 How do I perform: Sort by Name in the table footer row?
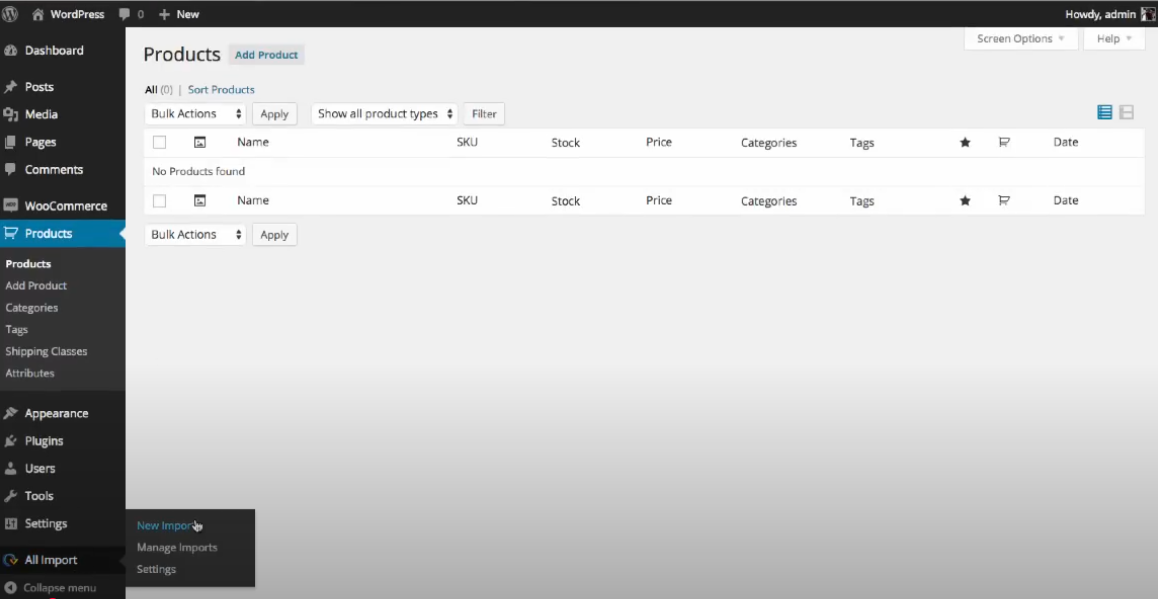tap(253, 201)
